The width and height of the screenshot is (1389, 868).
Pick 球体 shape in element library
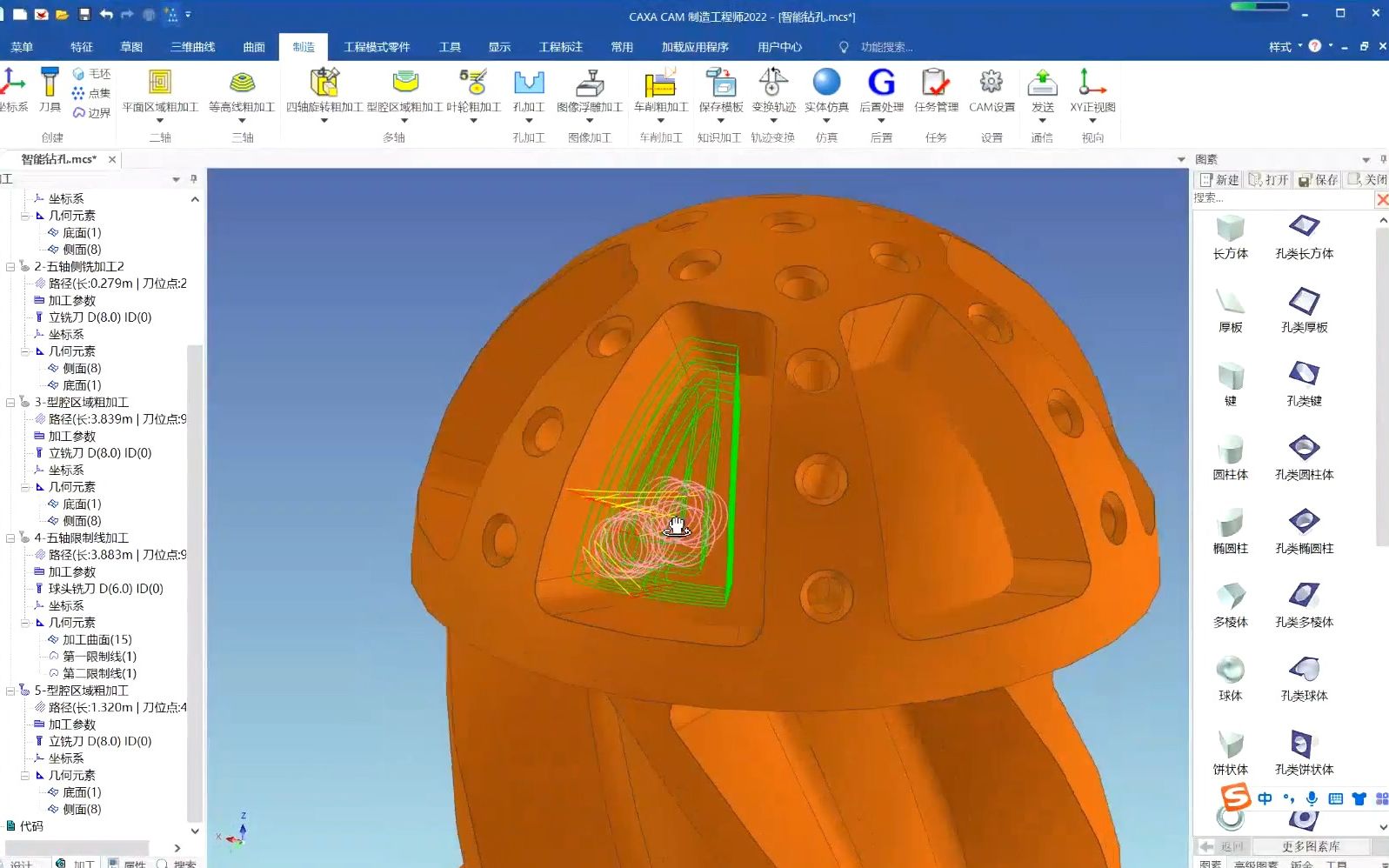(x=1230, y=678)
